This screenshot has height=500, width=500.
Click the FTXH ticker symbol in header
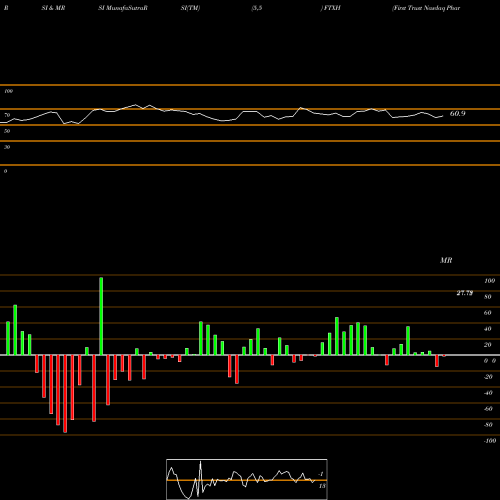pos(332,8)
